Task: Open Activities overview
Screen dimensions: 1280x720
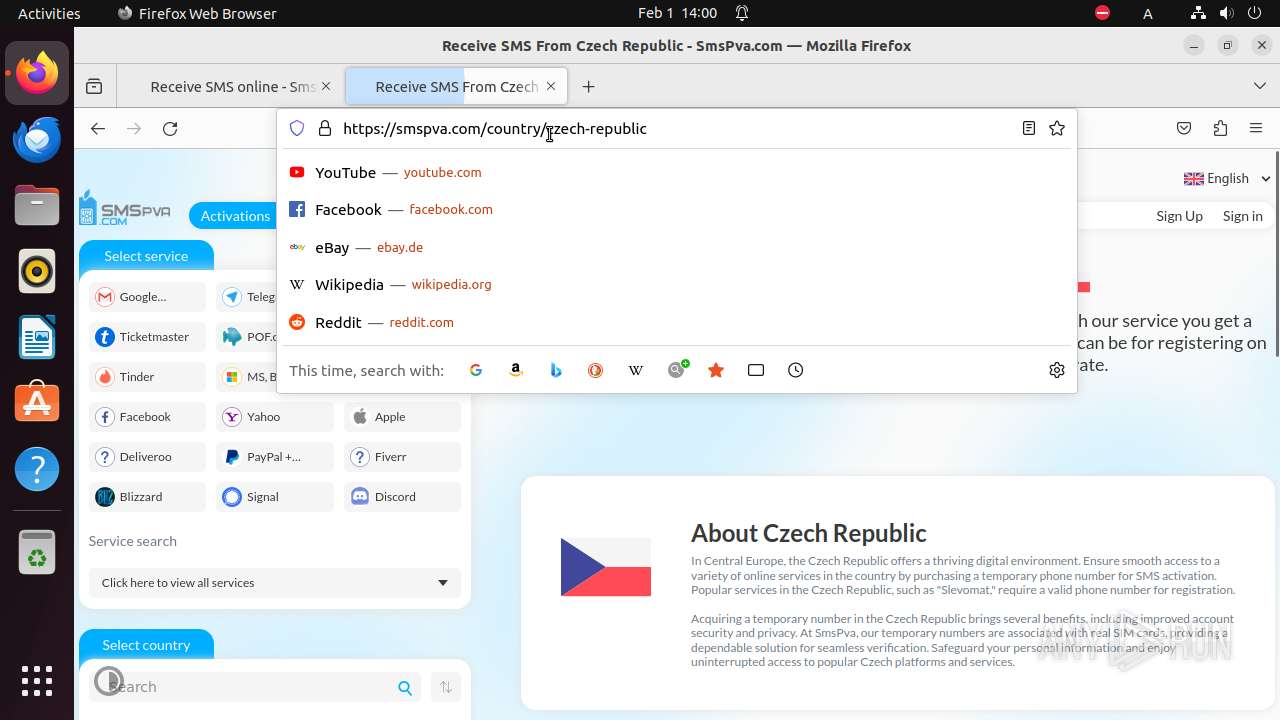Action: [49, 13]
